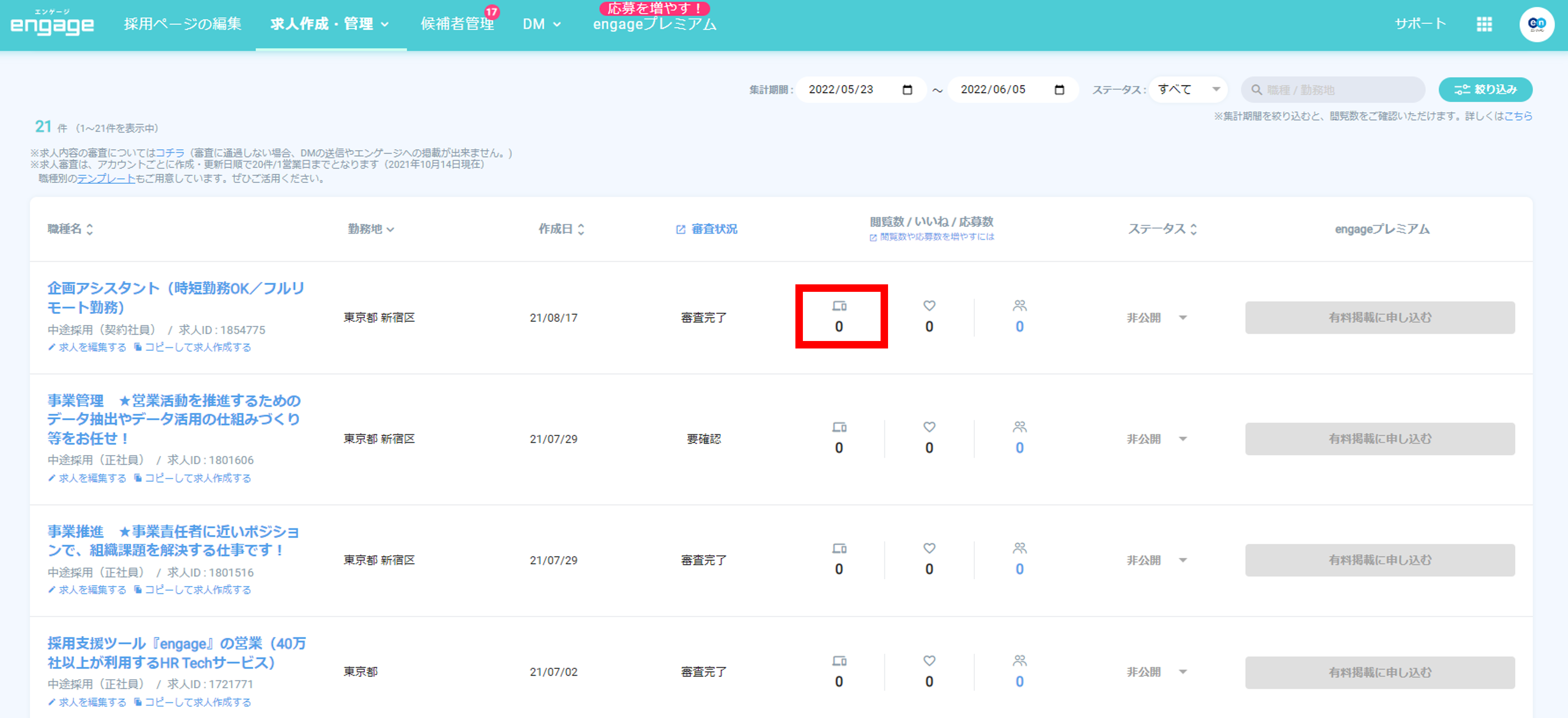Screen dimensions: 1568x718
Task: Click 有料掲載に申し込む for 事業管理
Action: coord(1379,439)
